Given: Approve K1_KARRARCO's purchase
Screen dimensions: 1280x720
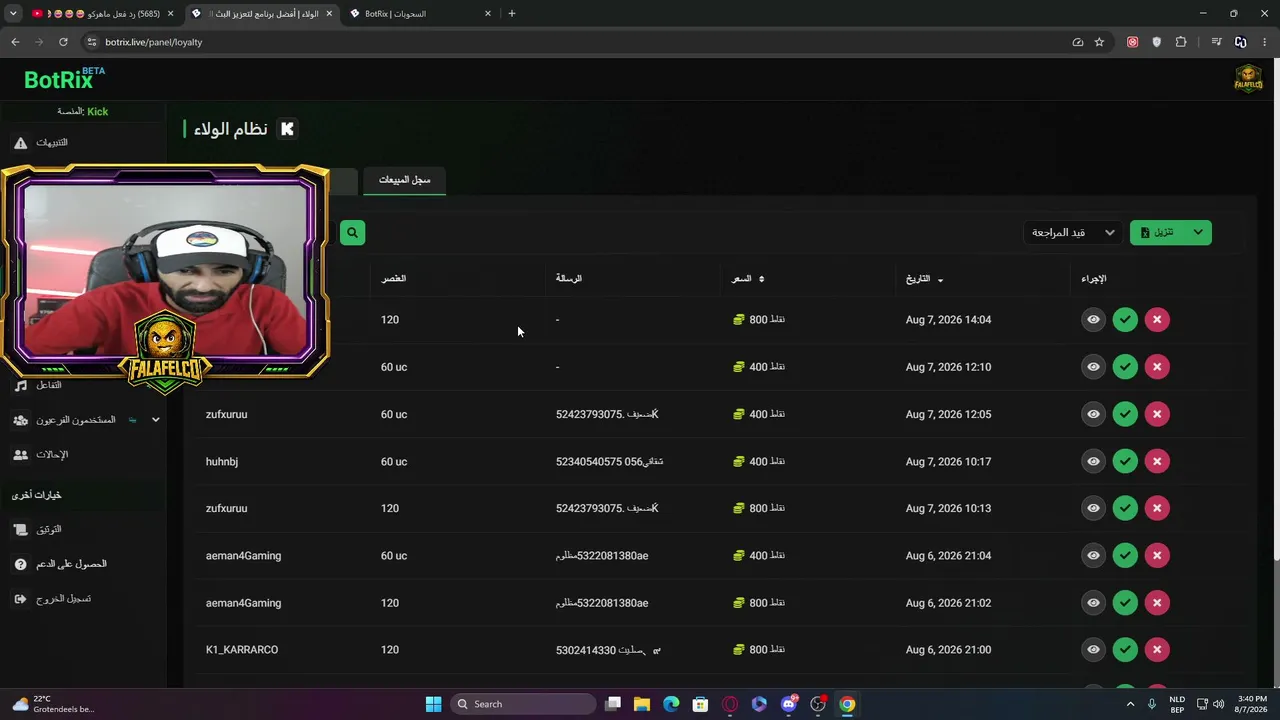Looking at the screenshot, I should pyautogui.click(x=1125, y=650).
